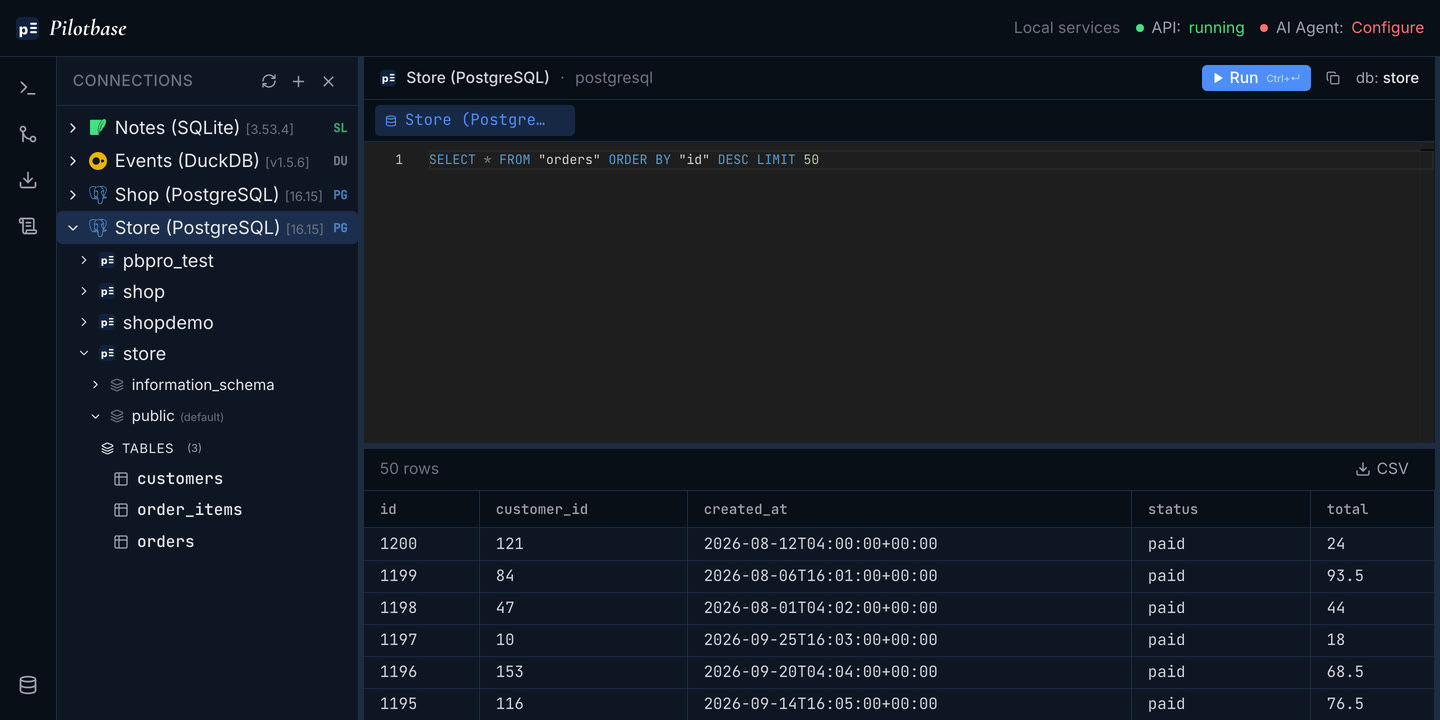1440x720 pixels.
Task: Expand the pbpro_test database
Action: 84,261
